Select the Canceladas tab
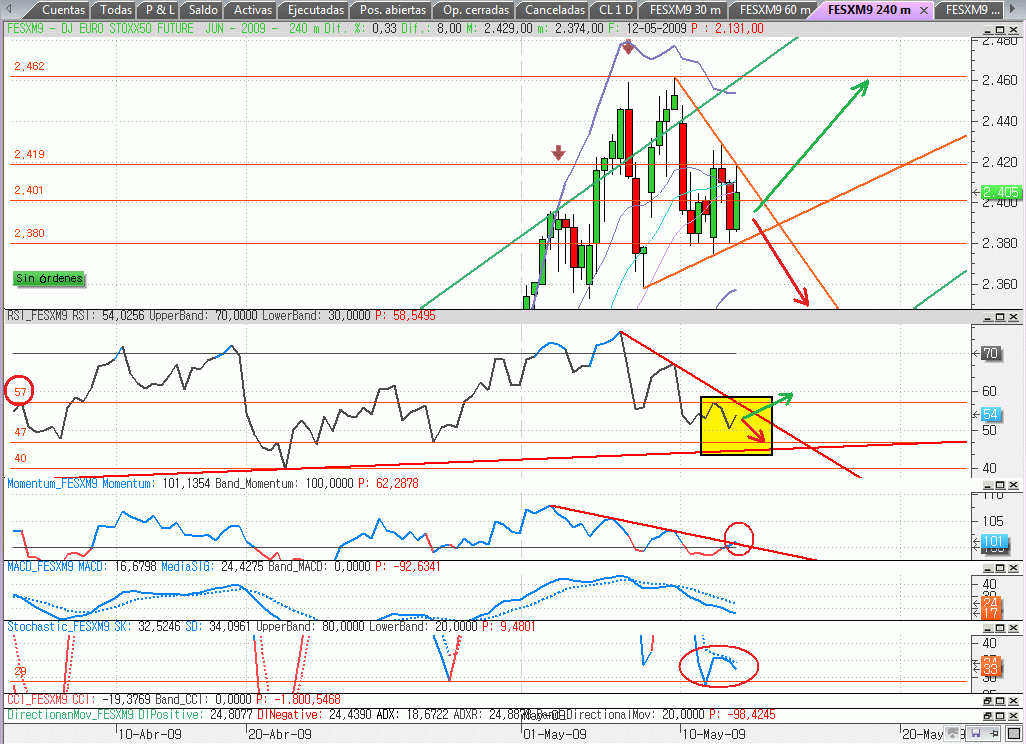Image resolution: width=1026 pixels, height=744 pixels. (x=553, y=9)
